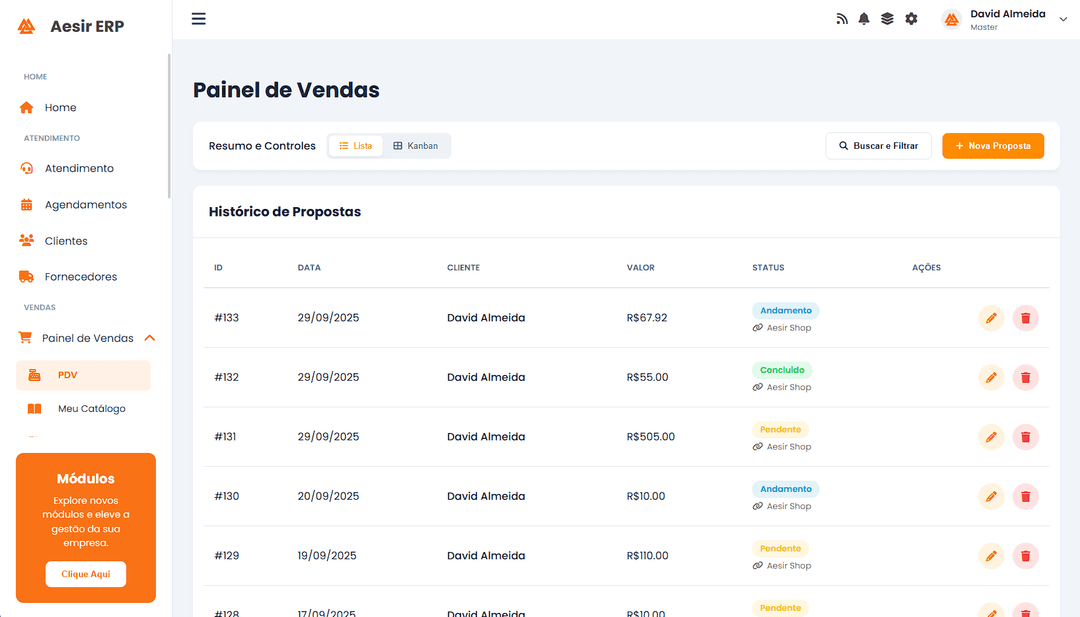Expand the David Almeida user dropdown
The height and width of the screenshot is (617, 1080).
(x=1062, y=19)
